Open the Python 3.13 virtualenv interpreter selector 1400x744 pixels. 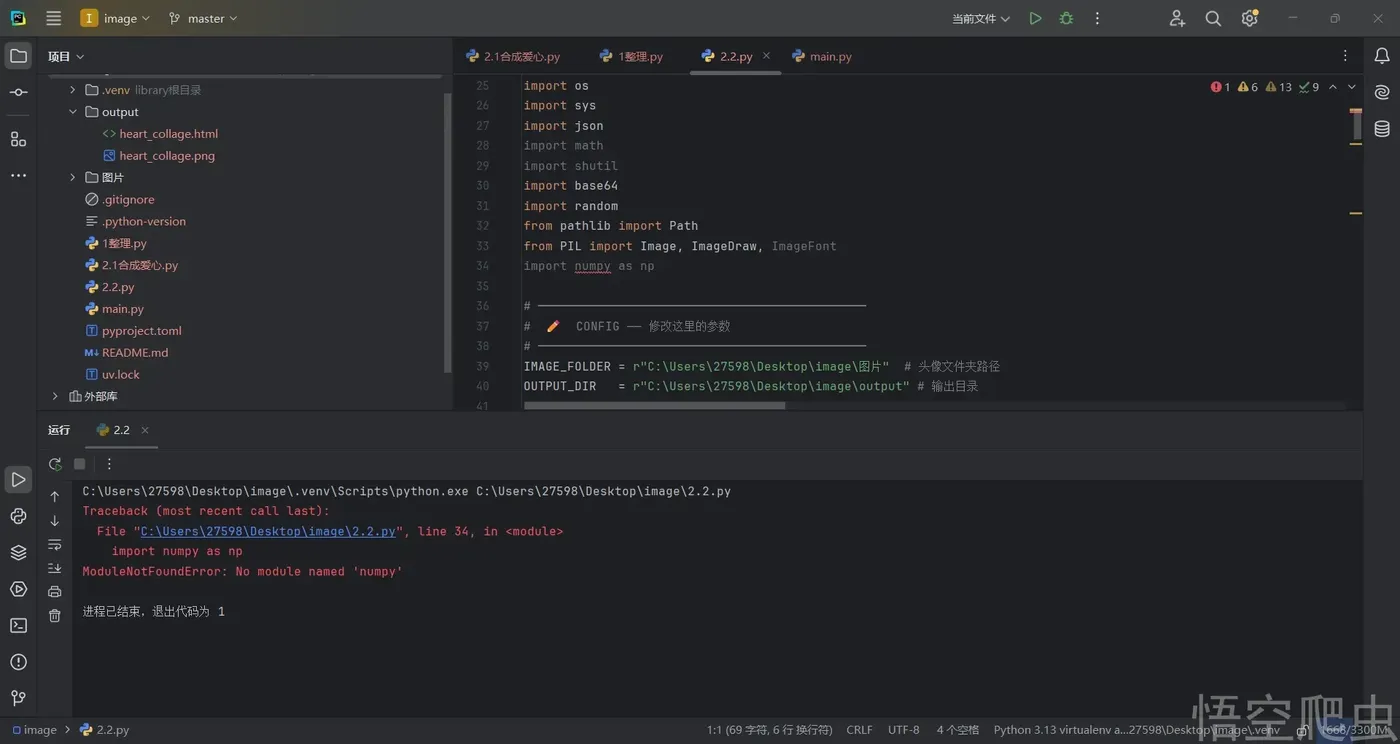coord(1137,730)
